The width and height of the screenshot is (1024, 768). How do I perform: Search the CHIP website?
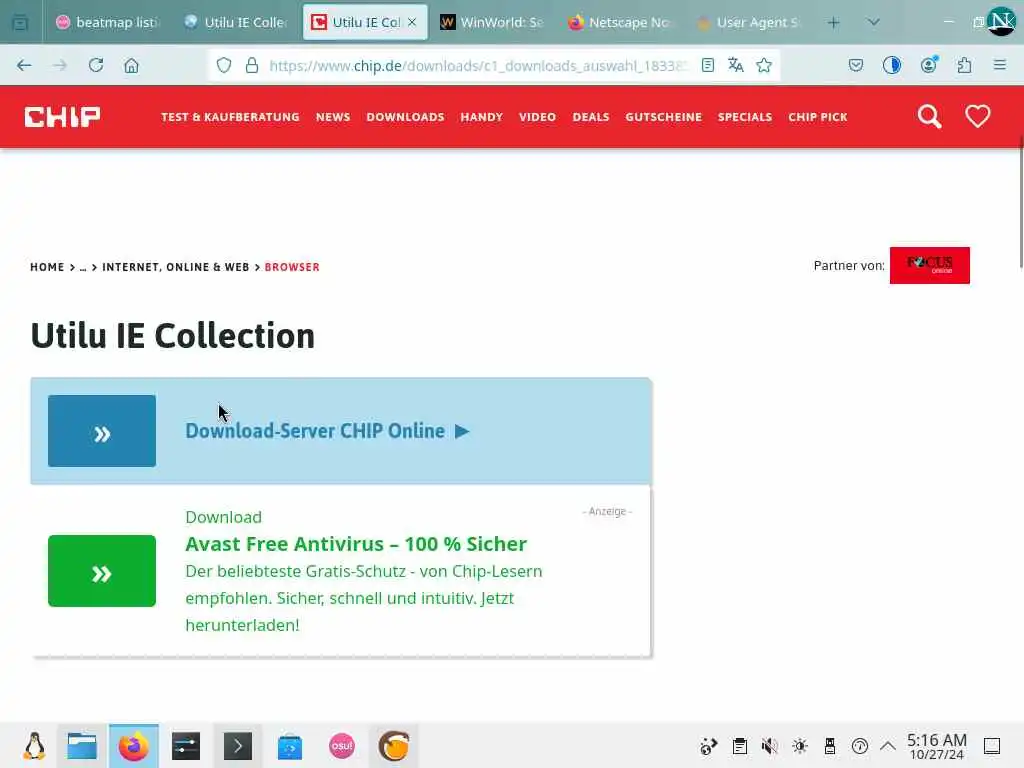929,117
